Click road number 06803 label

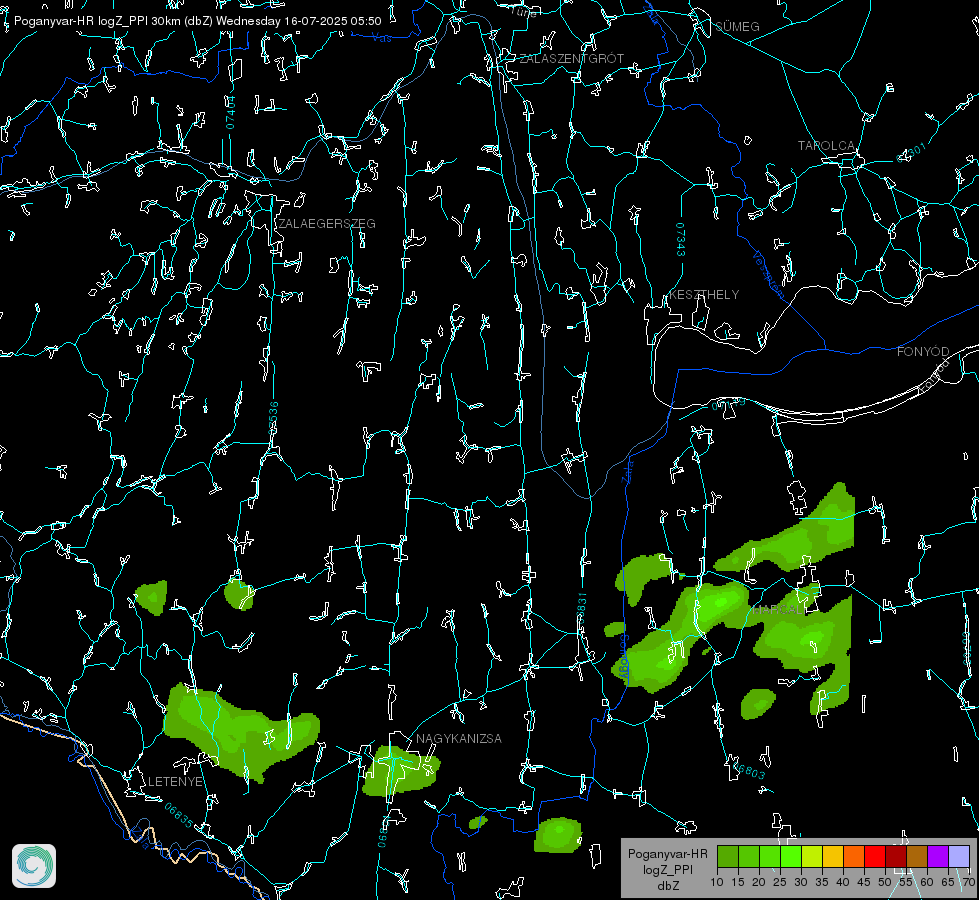(748, 771)
